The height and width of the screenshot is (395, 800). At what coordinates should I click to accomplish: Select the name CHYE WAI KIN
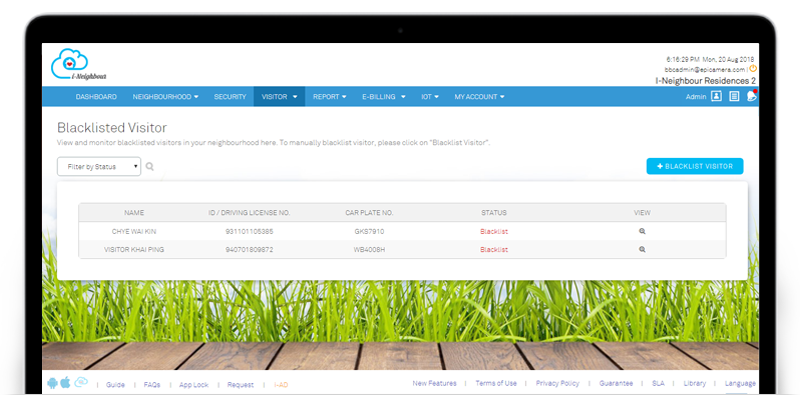(134, 231)
